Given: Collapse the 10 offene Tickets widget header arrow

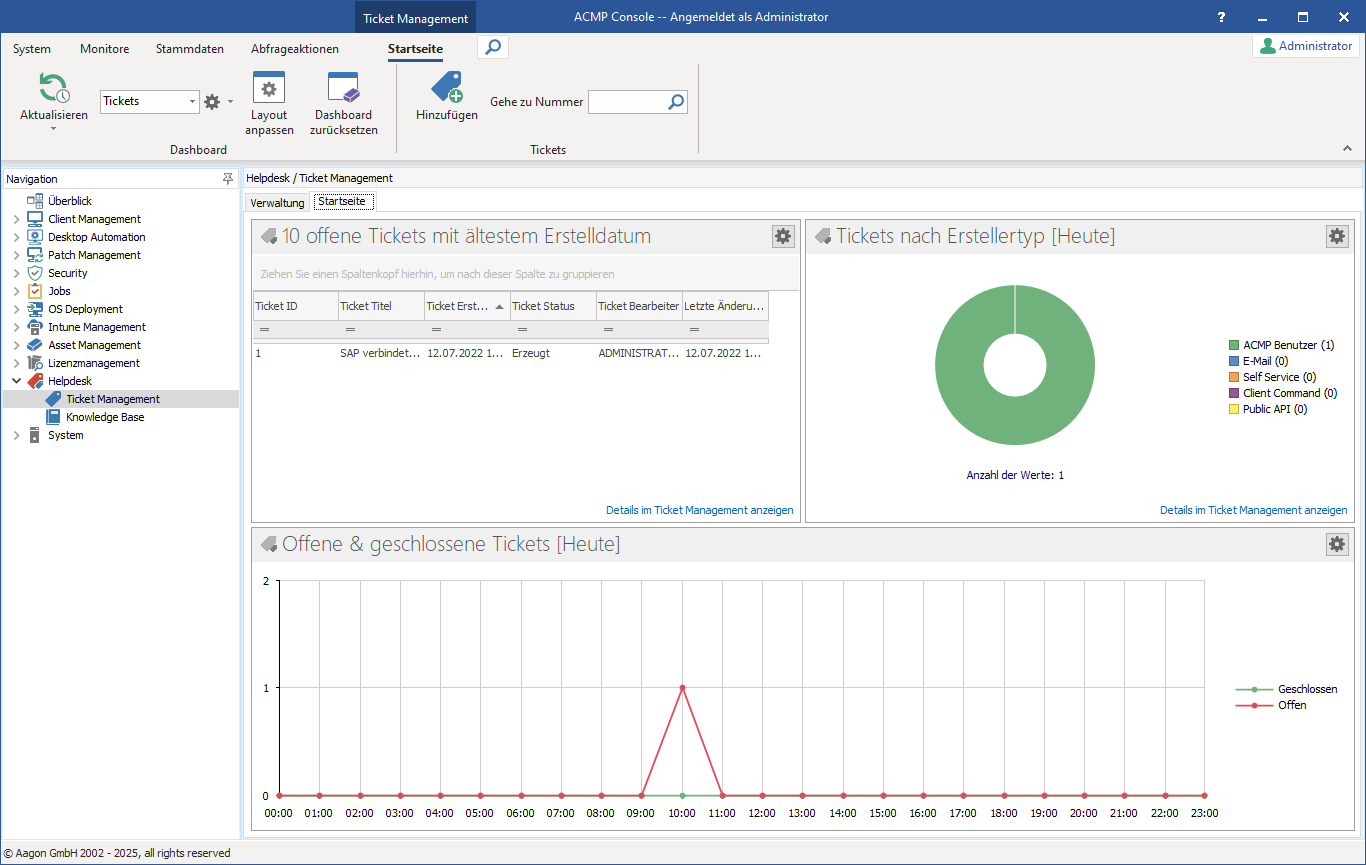Looking at the screenshot, I should click(x=268, y=236).
